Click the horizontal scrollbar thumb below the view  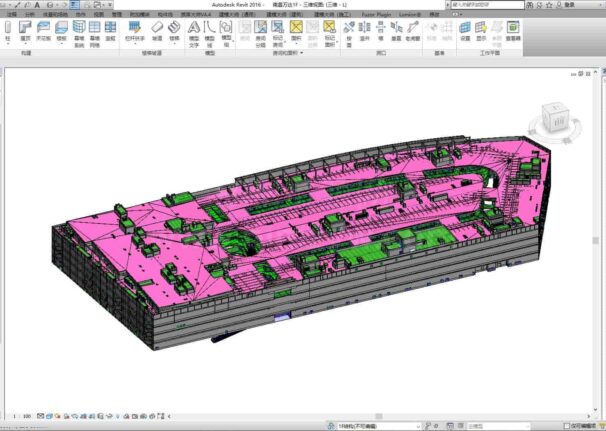(379, 416)
